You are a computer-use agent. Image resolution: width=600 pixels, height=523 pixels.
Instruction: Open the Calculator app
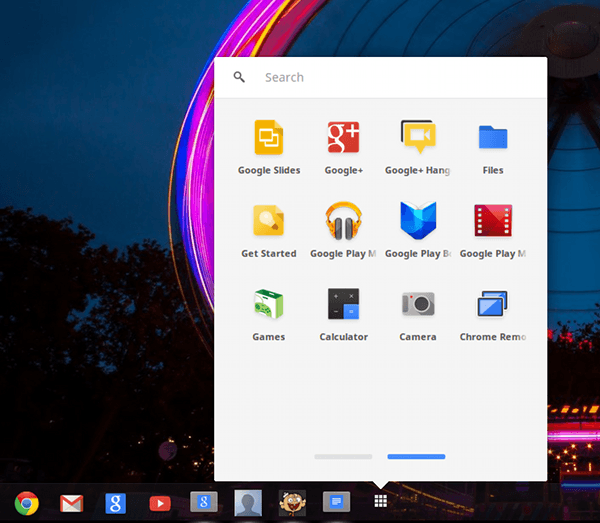point(343,304)
